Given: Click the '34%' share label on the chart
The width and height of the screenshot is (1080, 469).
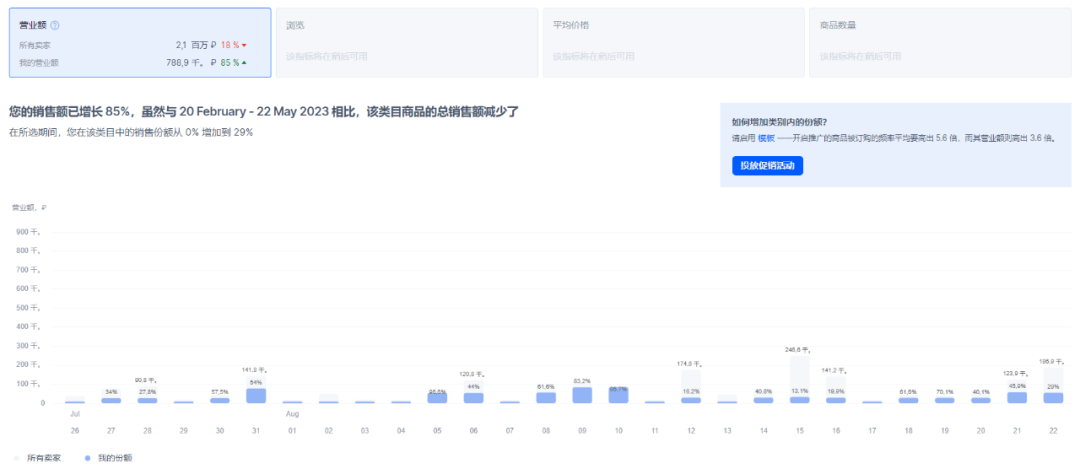Looking at the screenshot, I should [111, 391].
